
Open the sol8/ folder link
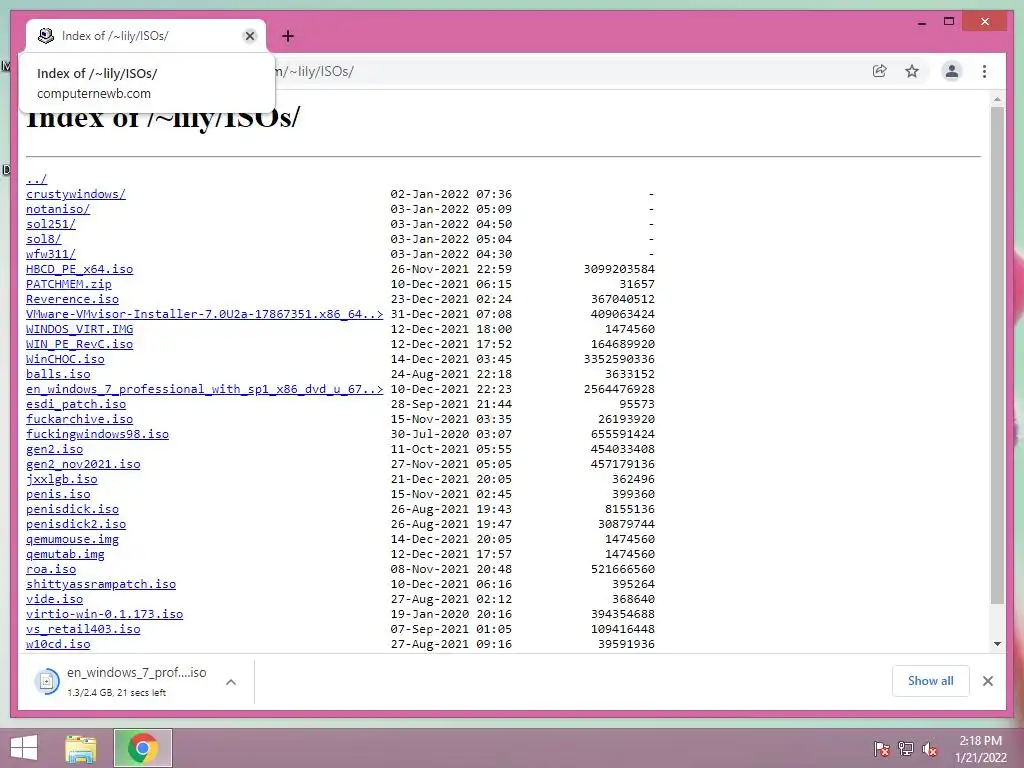[44, 239]
